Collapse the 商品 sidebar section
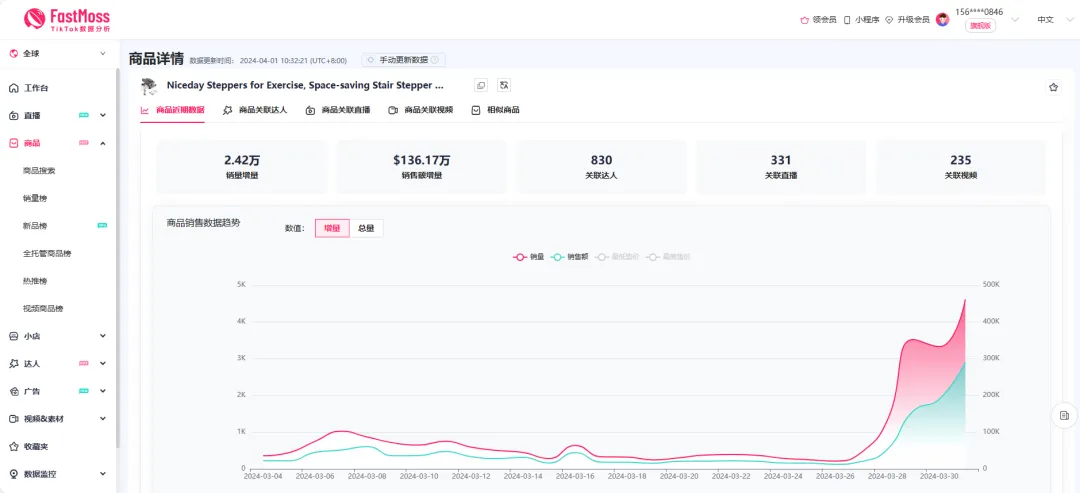 pos(103,143)
